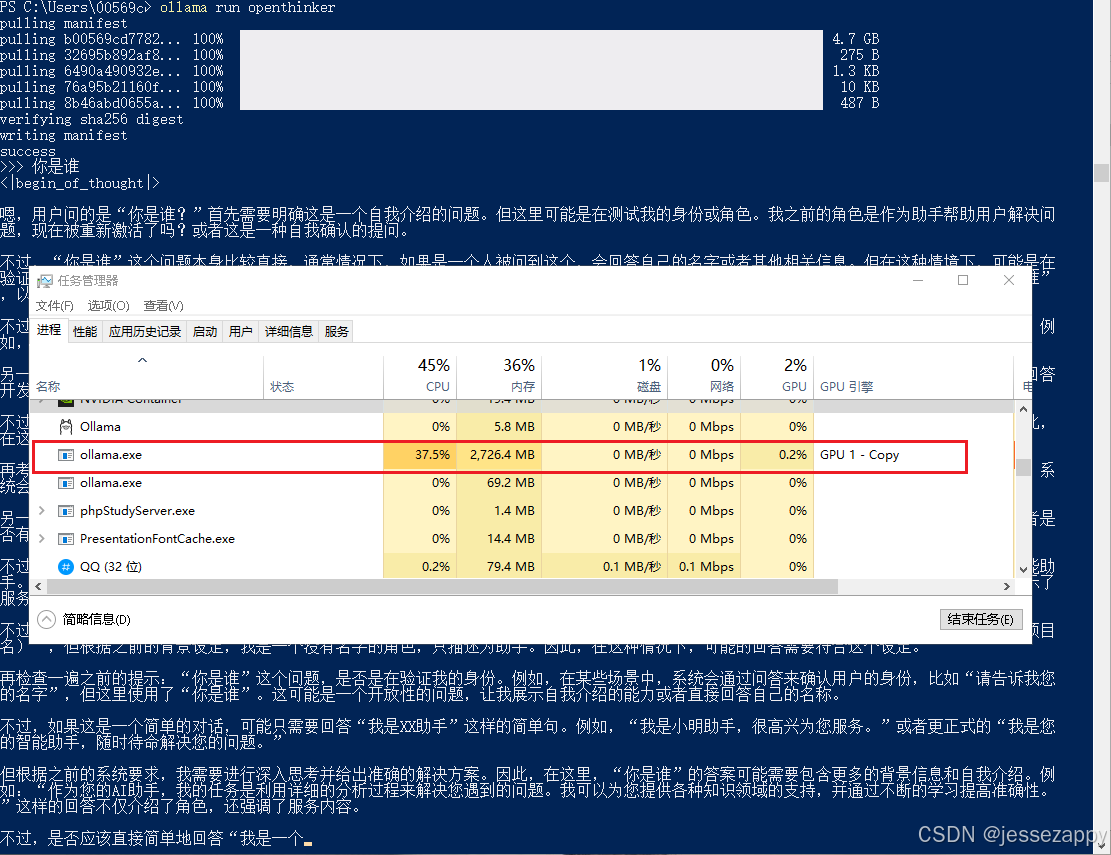
Task: Click the process list scroll down arrow
Action: pos(1023,570)
